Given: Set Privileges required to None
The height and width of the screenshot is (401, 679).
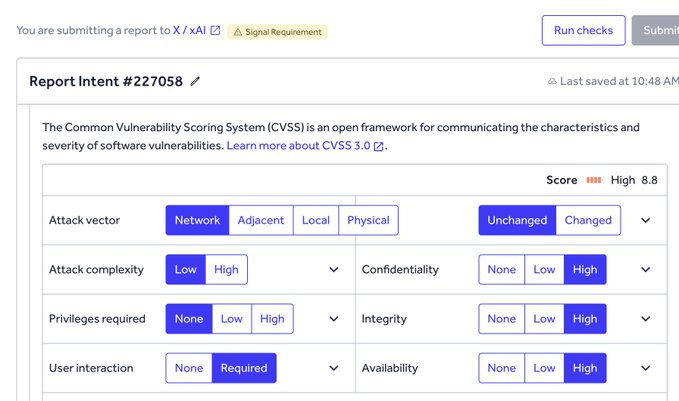Looking at the screenshot, I should click(x=189, y=319).
